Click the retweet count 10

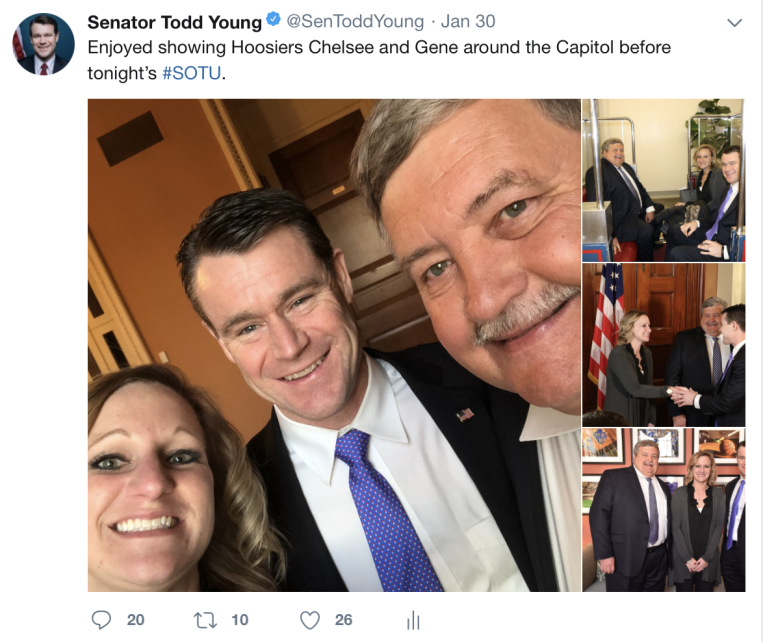[239, 620]
